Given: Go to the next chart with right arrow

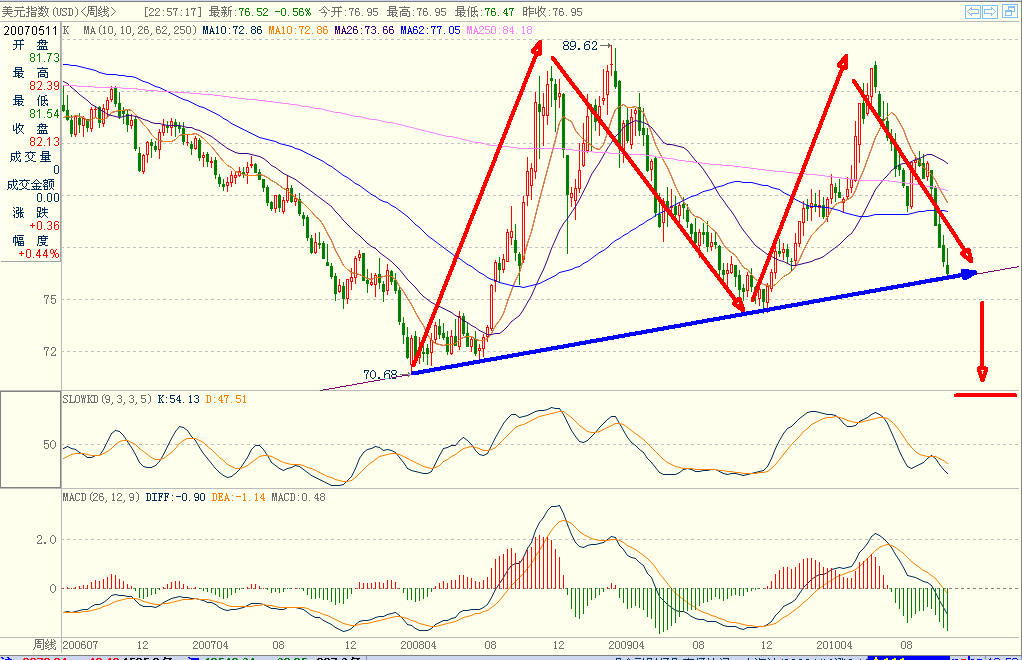Looking at the screenshot, I should (x=989, y=12).
